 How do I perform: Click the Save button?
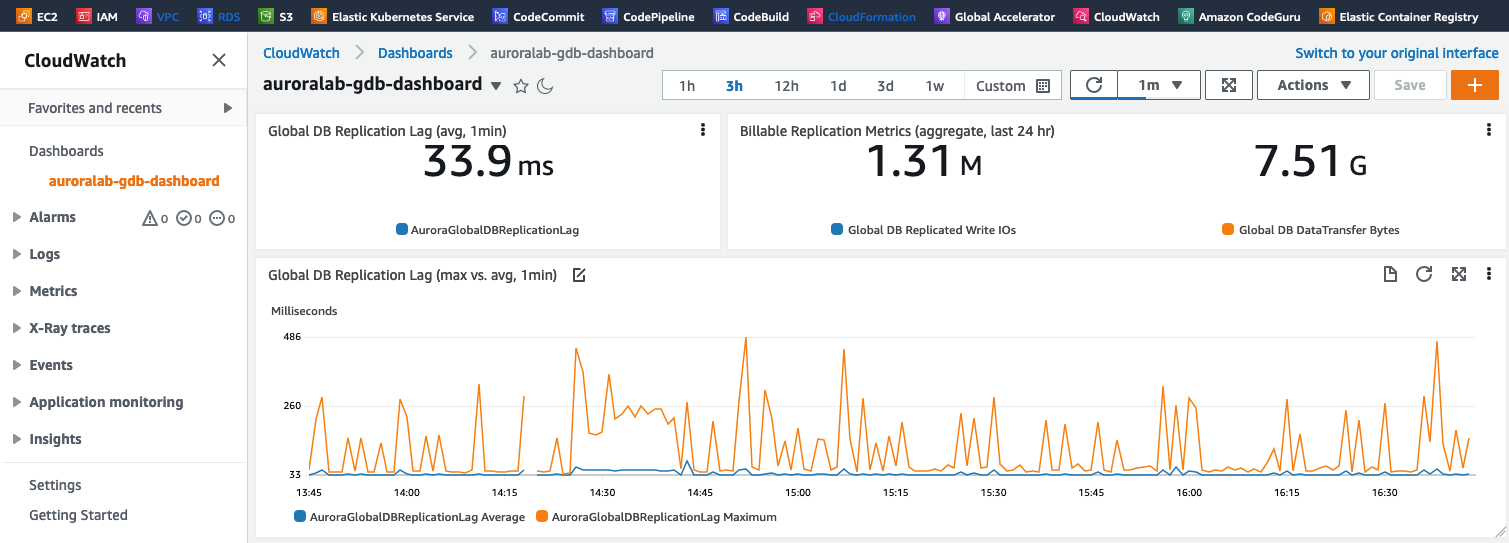1410,85
